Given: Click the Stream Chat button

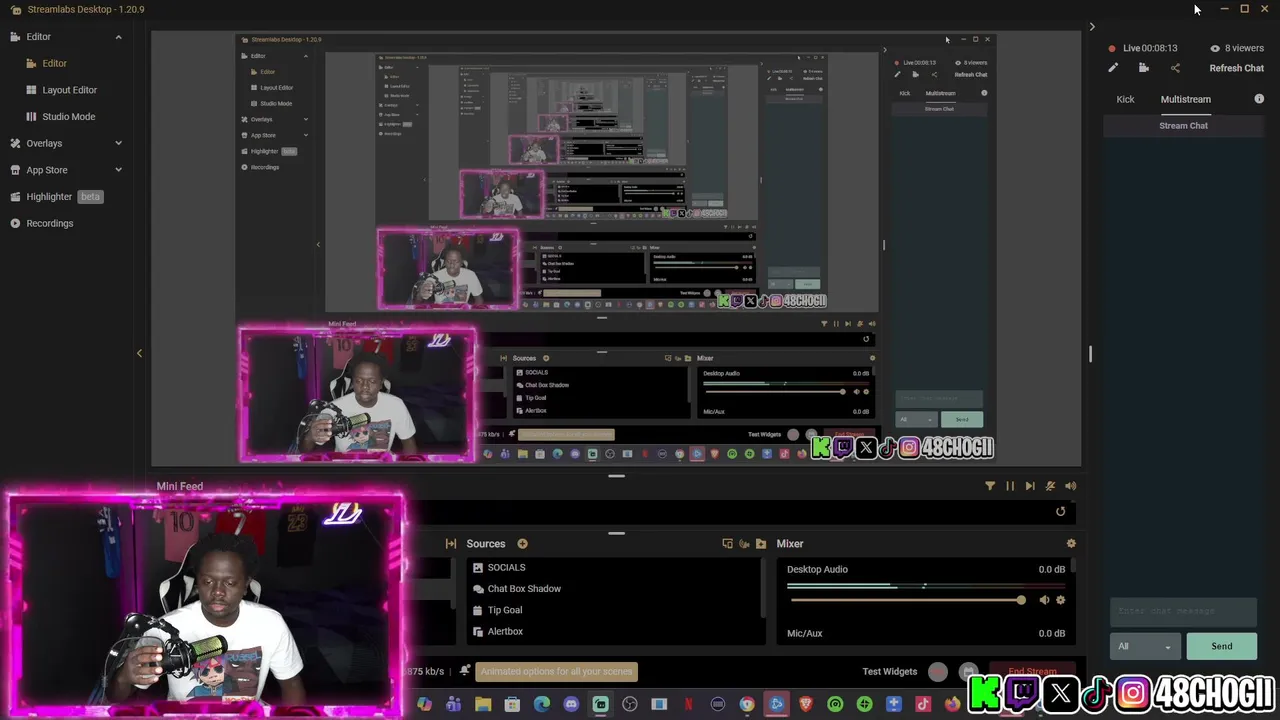Looking at the screenshot, I should coord(1184,126).
